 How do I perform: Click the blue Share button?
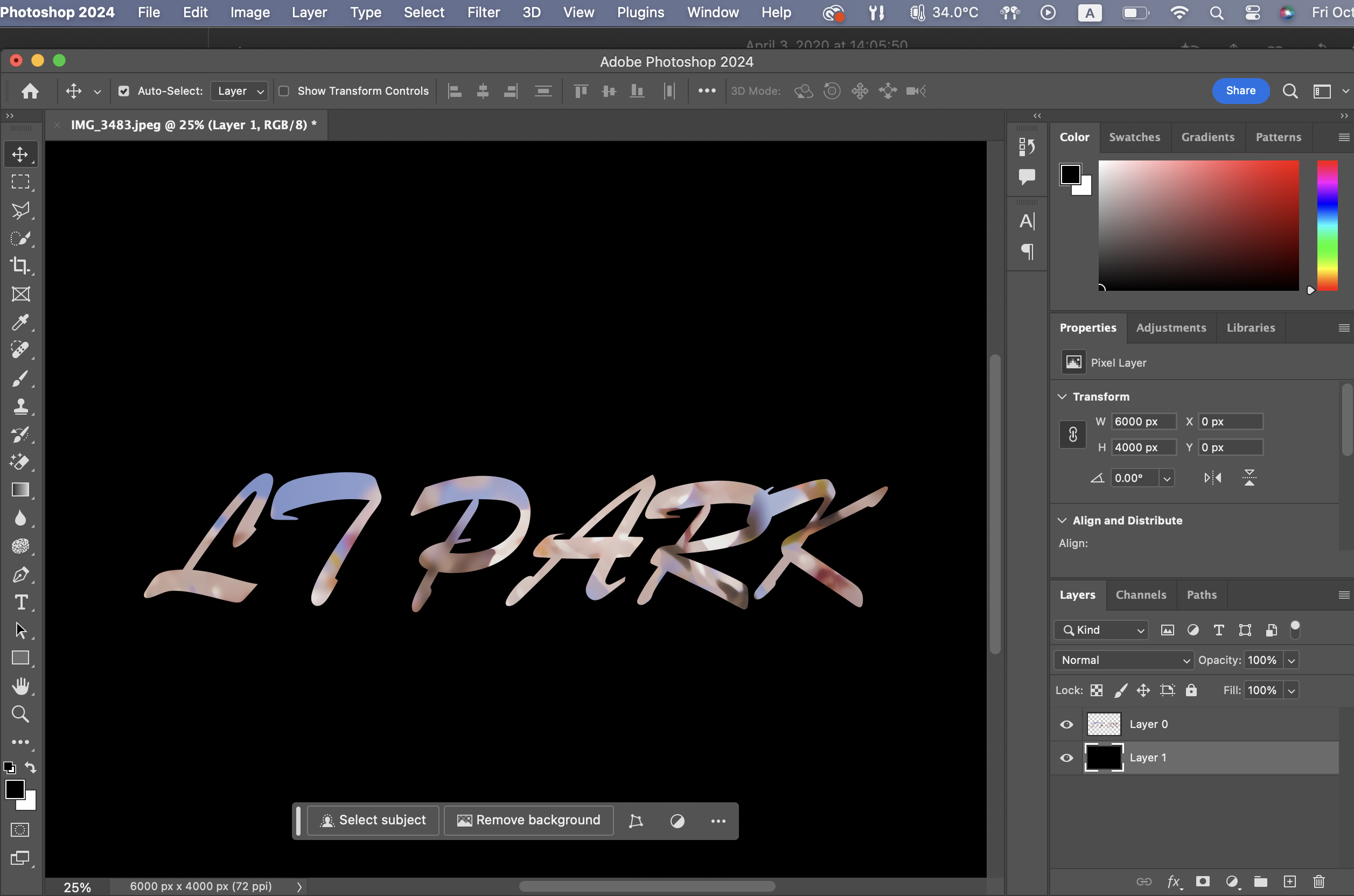[x=1240, y=91]
